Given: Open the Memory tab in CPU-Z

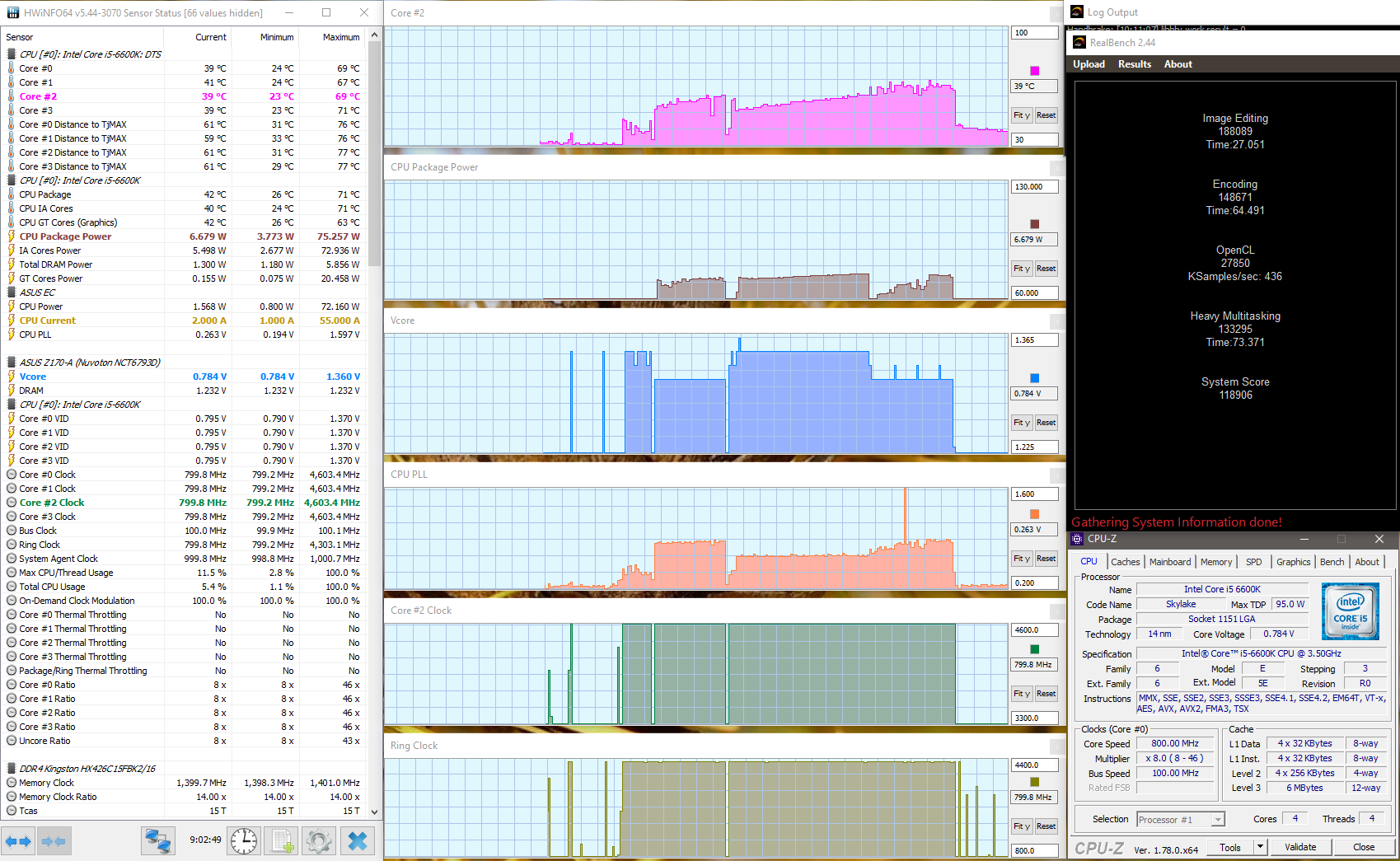Looking at the screenshot, I should pyautogui.click(x=1216, y=562).
